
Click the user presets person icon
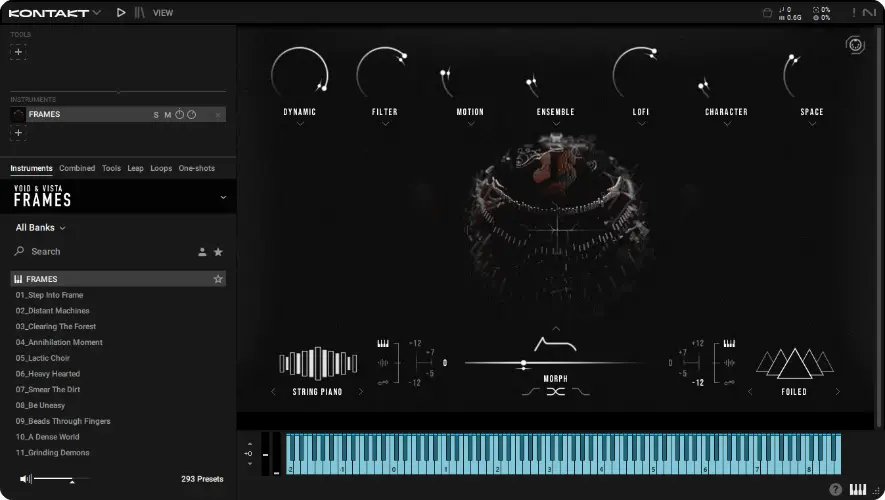tap(202, 252)
